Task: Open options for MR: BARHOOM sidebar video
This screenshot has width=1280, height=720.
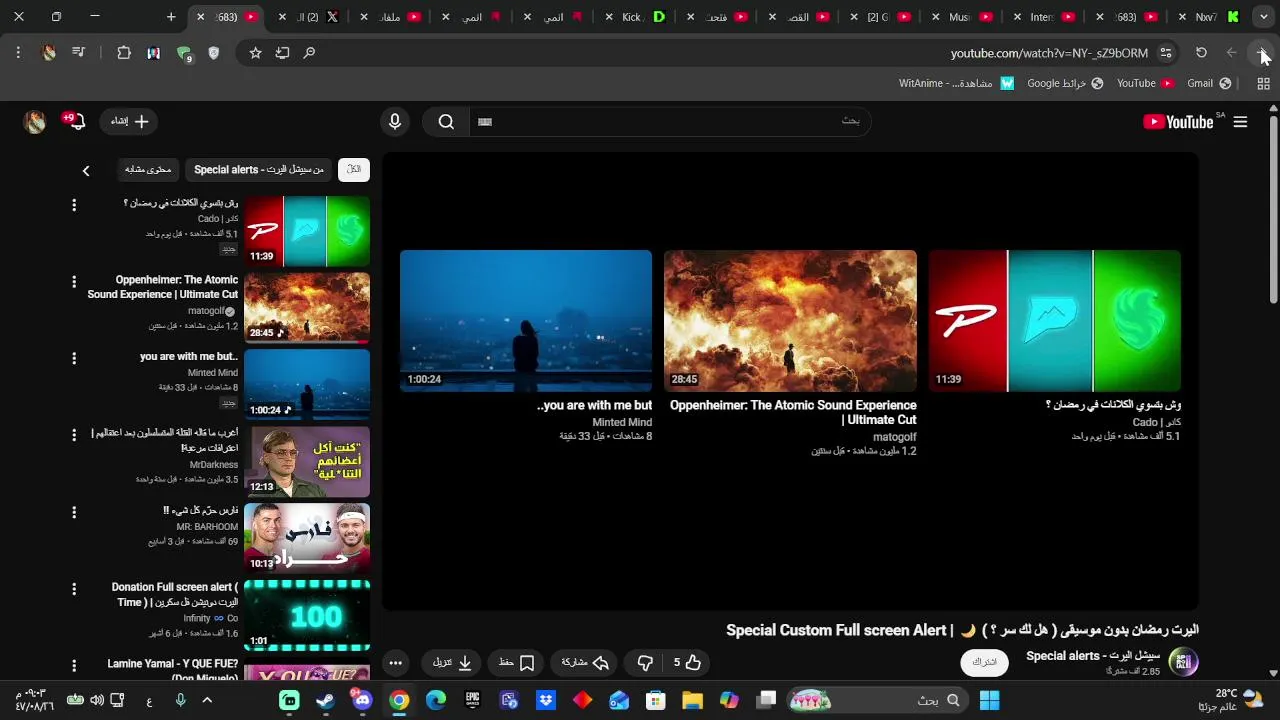Action: coord(73,512)
